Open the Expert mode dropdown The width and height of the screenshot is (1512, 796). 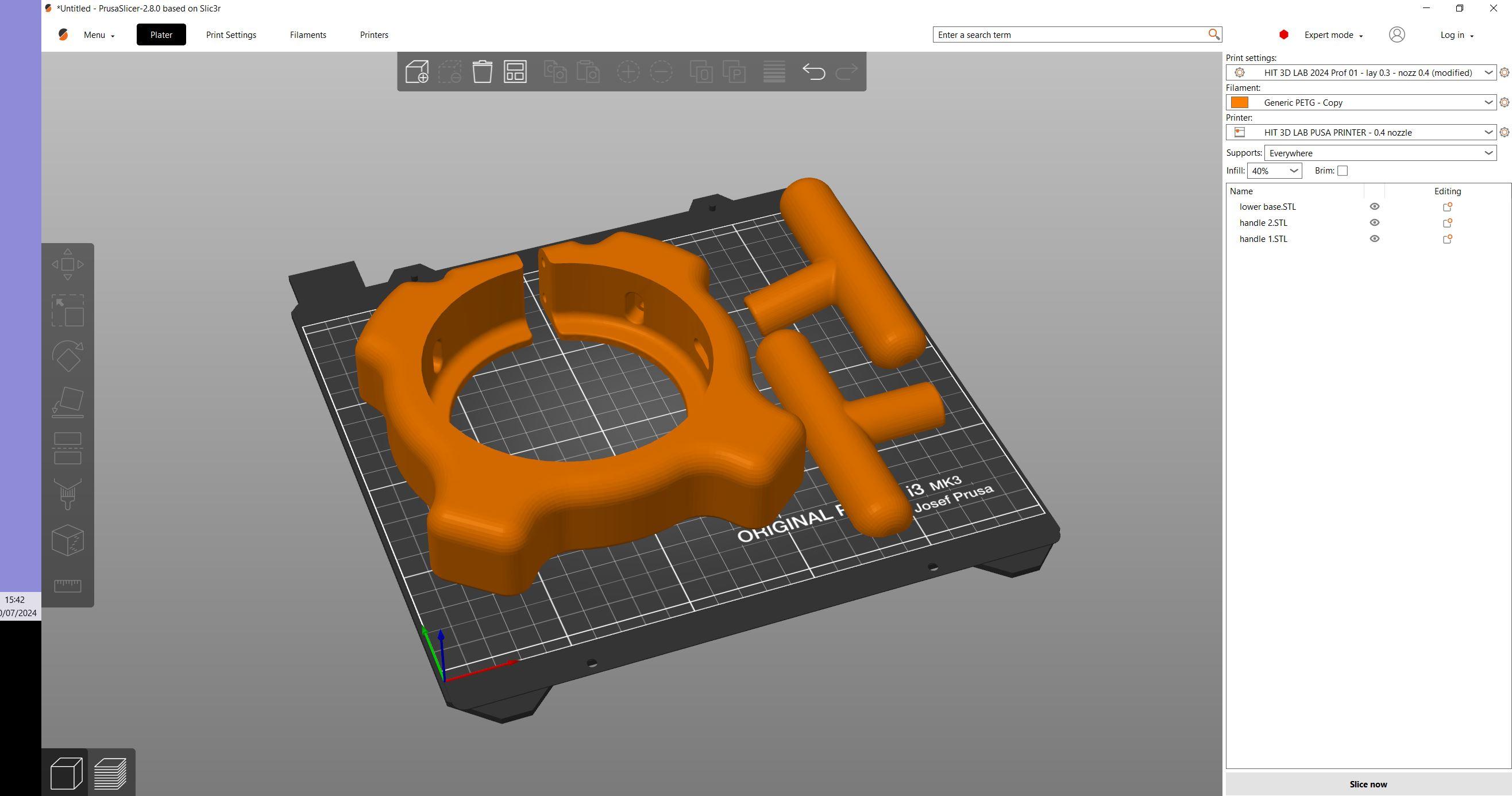pos(1333,34)
